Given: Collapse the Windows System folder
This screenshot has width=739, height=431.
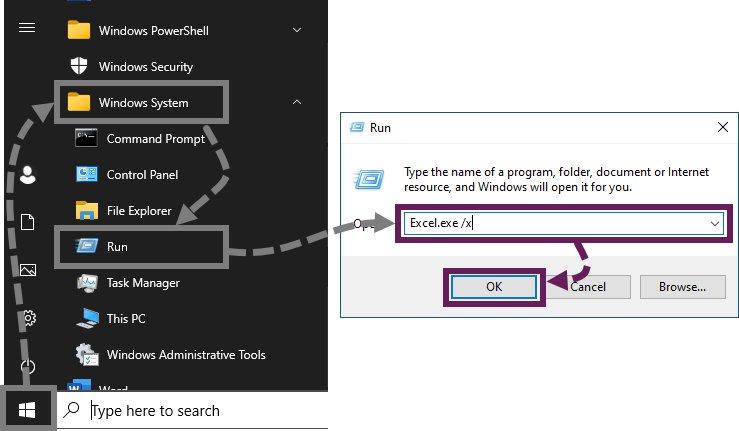Looking at the screenshot, I should tap(297, 102).
